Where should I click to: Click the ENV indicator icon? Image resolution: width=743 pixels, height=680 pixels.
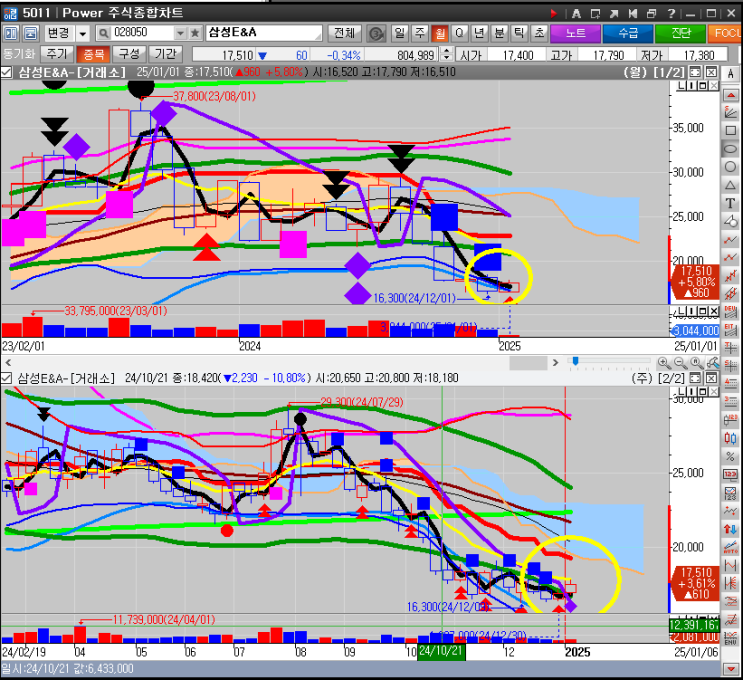[730, 638]
